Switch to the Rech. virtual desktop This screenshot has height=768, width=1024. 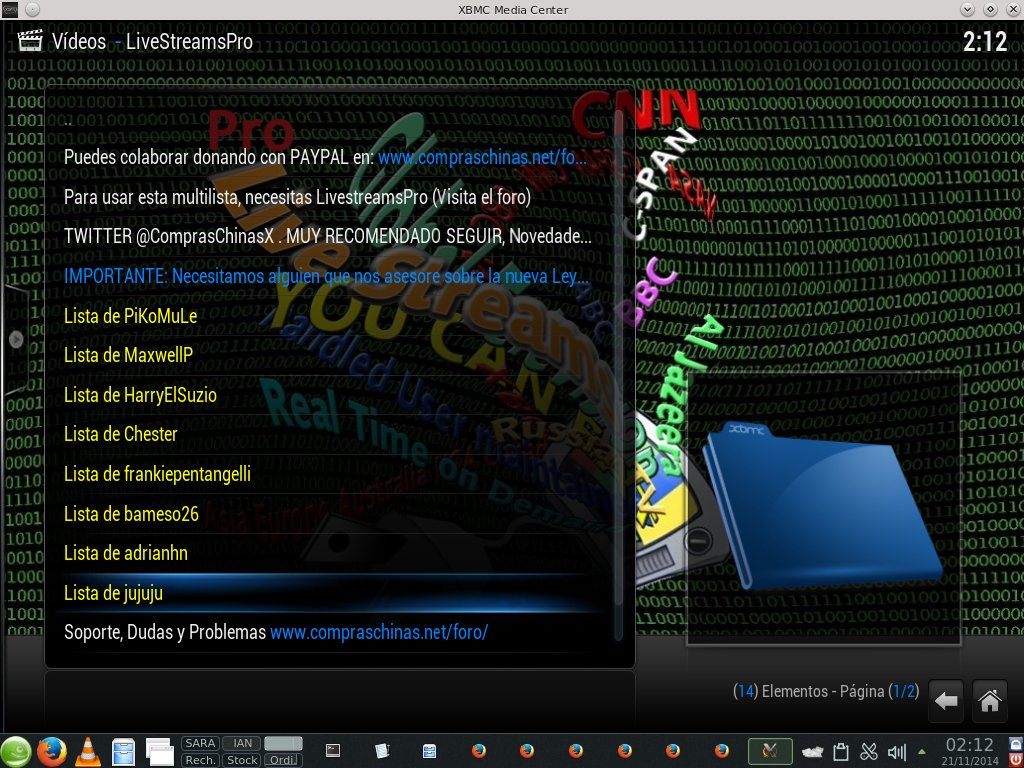200,760
